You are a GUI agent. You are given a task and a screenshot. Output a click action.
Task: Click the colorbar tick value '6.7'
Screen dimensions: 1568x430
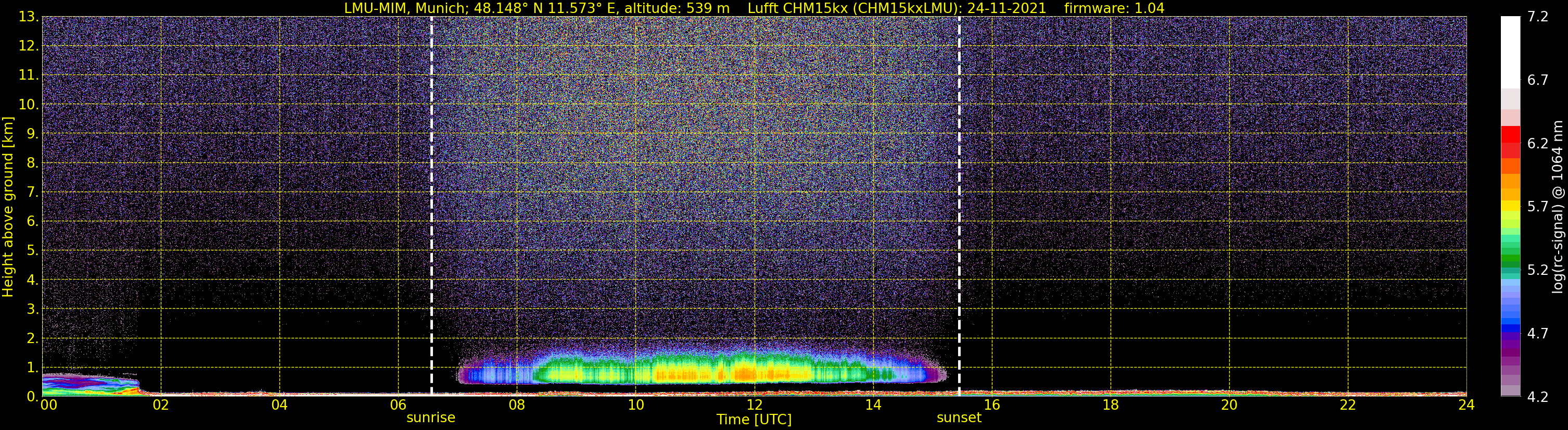click(x=1538, y=80)
